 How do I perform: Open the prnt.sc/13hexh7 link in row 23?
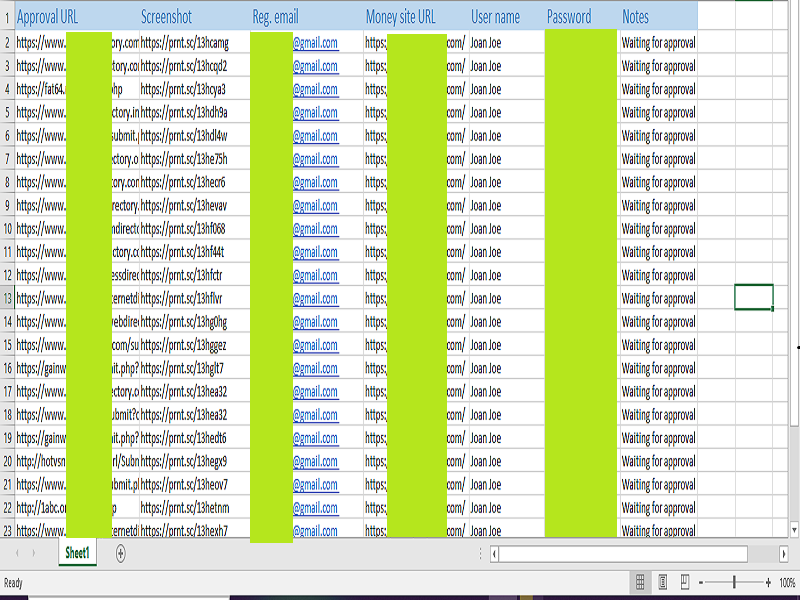point(186,531)
